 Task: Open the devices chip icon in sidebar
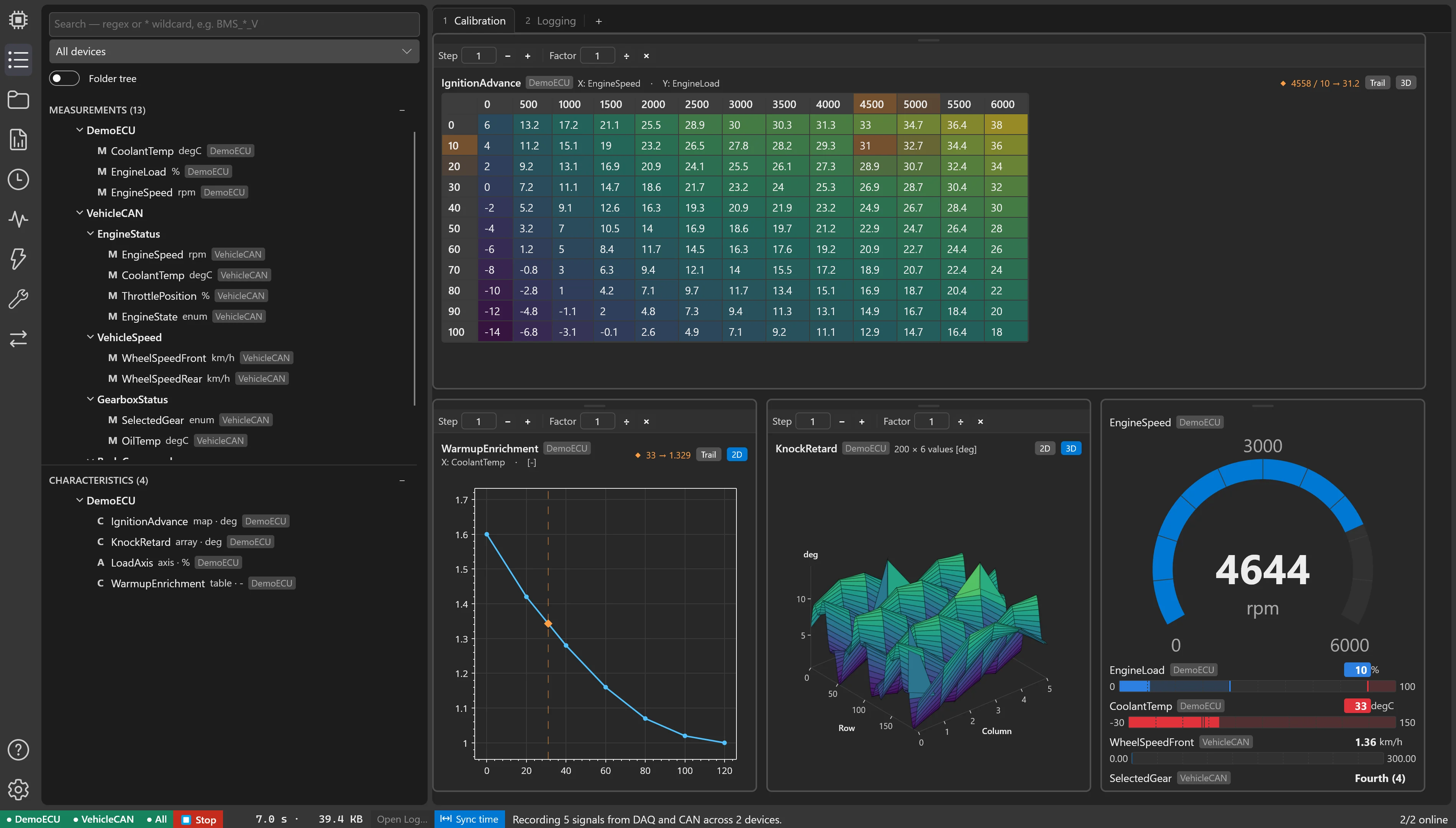pyautogui.click(x=18, y=20)
